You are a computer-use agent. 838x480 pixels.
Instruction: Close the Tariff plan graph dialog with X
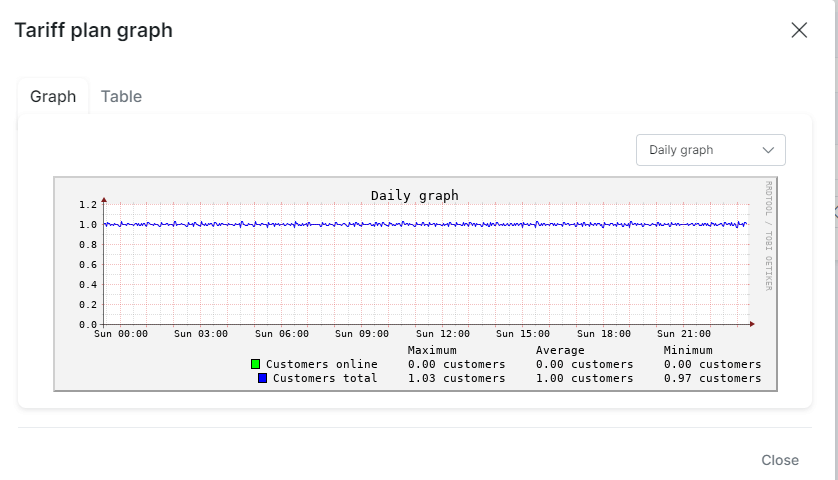(799, 30)
